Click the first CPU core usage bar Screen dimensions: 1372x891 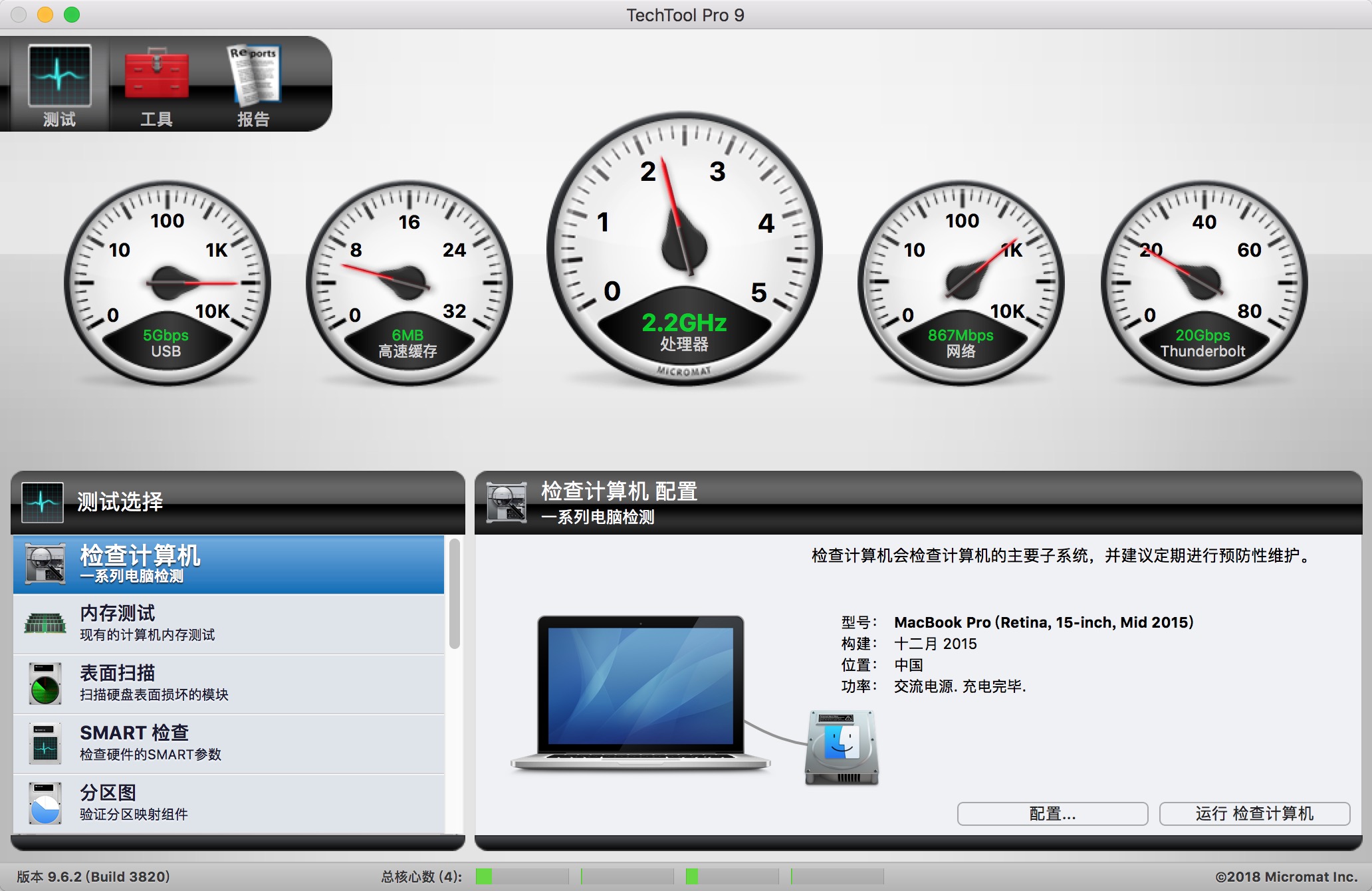[522, 876]
